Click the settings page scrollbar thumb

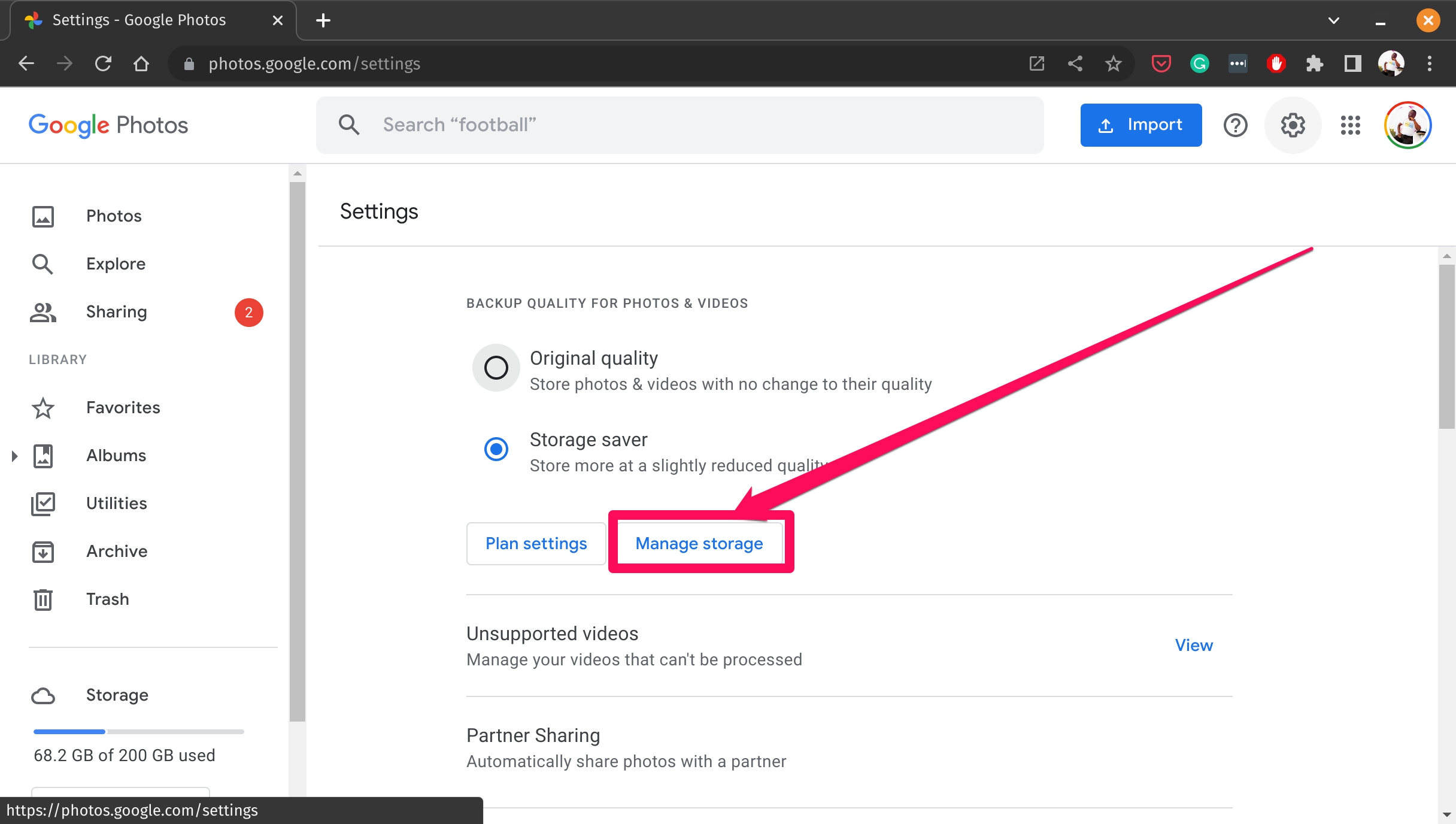click(1447, 347)
